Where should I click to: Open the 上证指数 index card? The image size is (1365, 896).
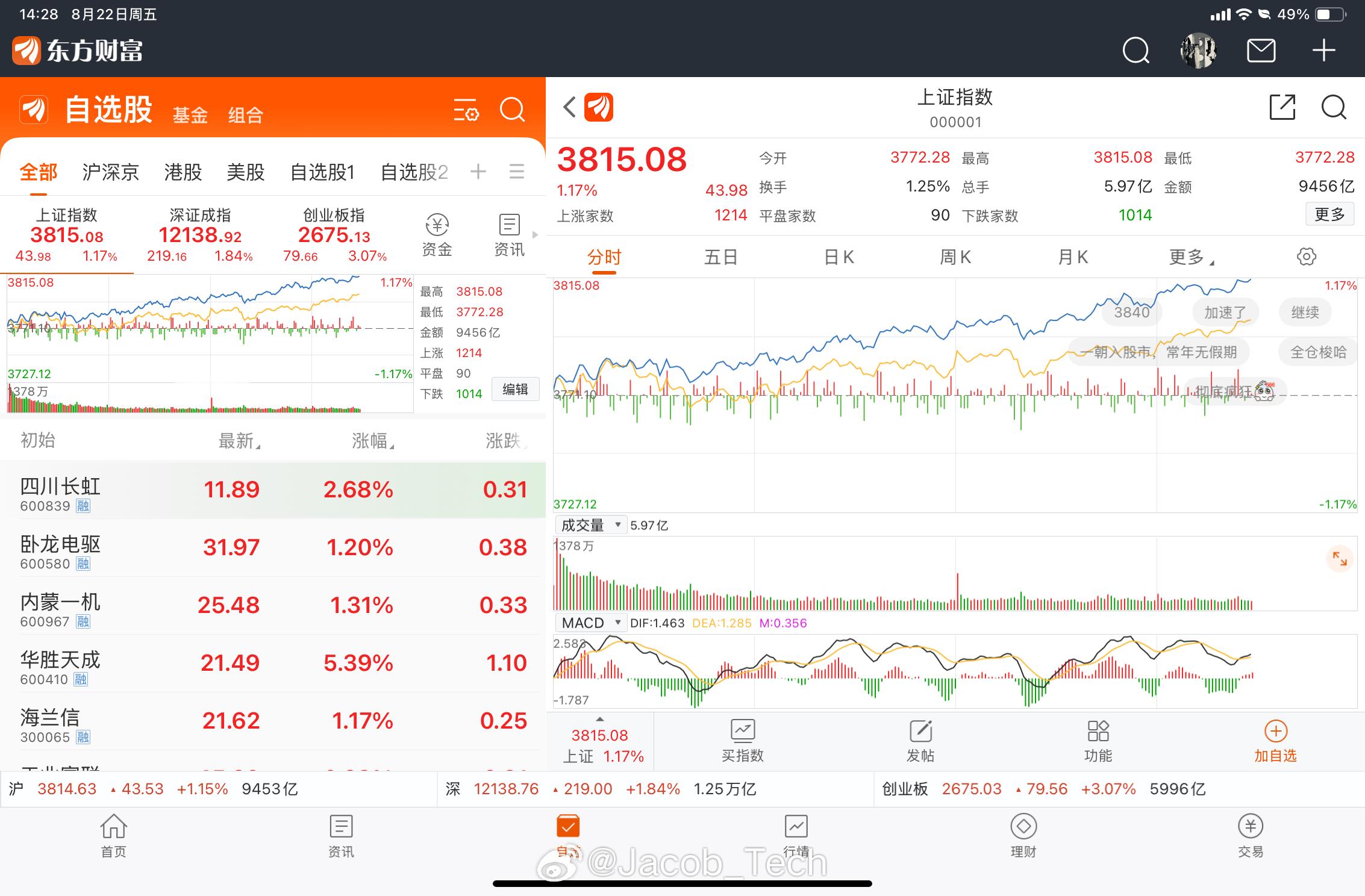click(x=66, y=235)
